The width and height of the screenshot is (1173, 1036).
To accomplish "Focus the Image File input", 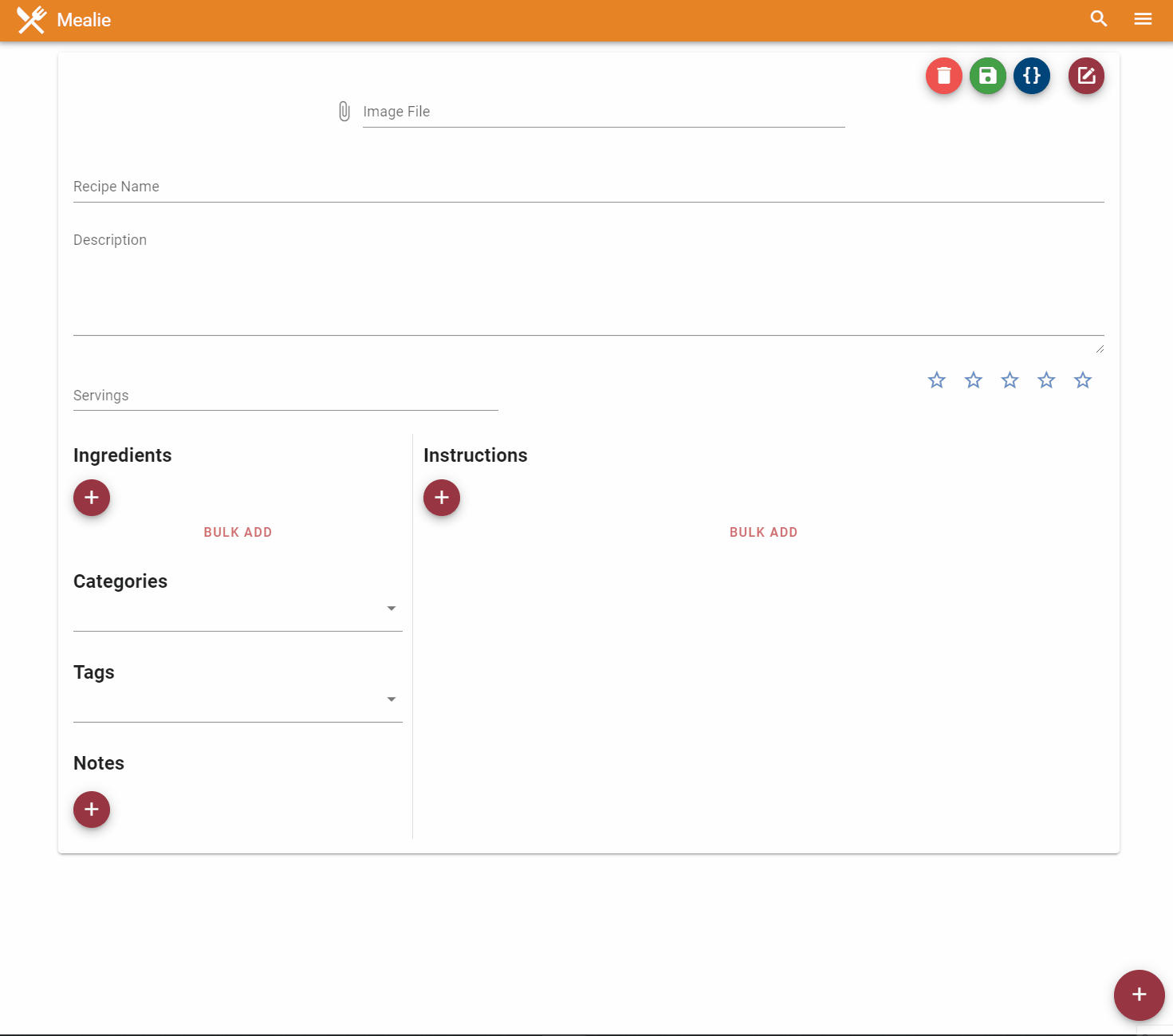I will tap(604, 112).
